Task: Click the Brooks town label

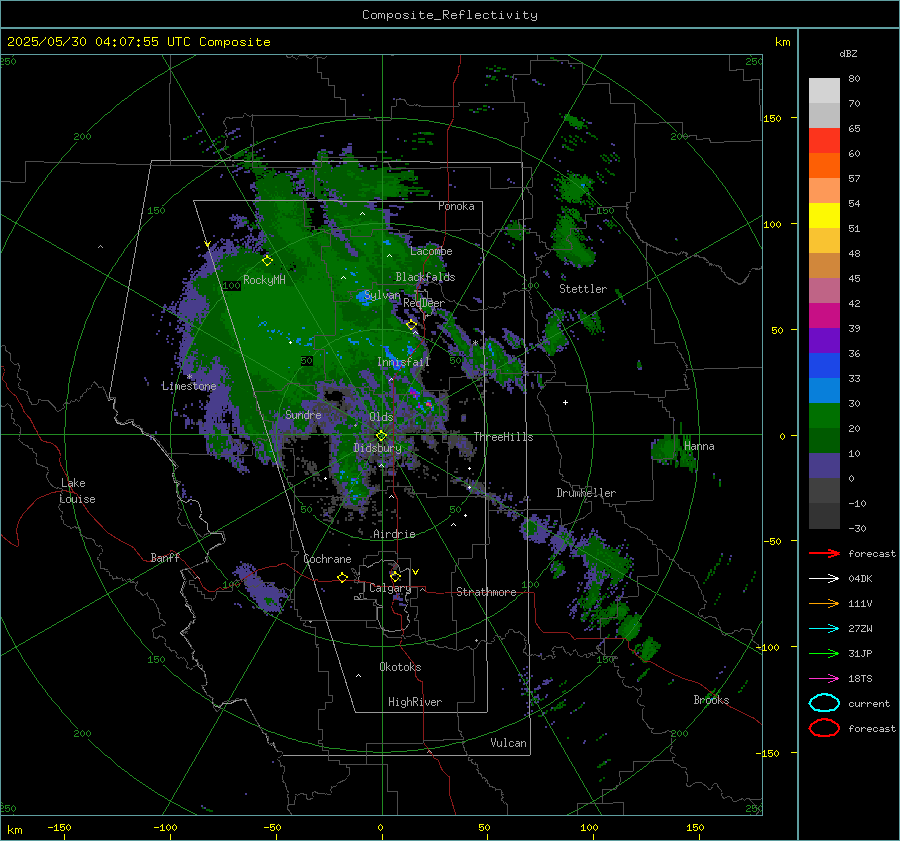Action: (711, 700)
